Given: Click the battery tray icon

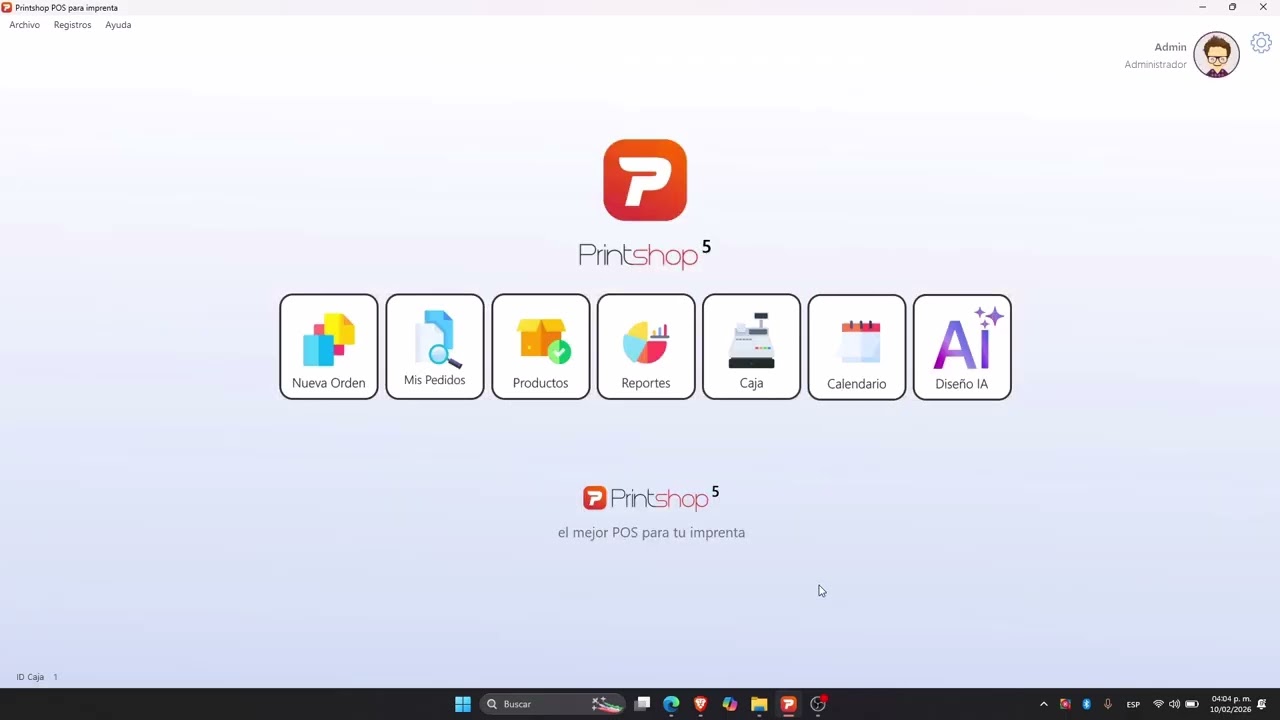Looking at the screenshot, I should pyautogui.click(x=1192, y=704).
